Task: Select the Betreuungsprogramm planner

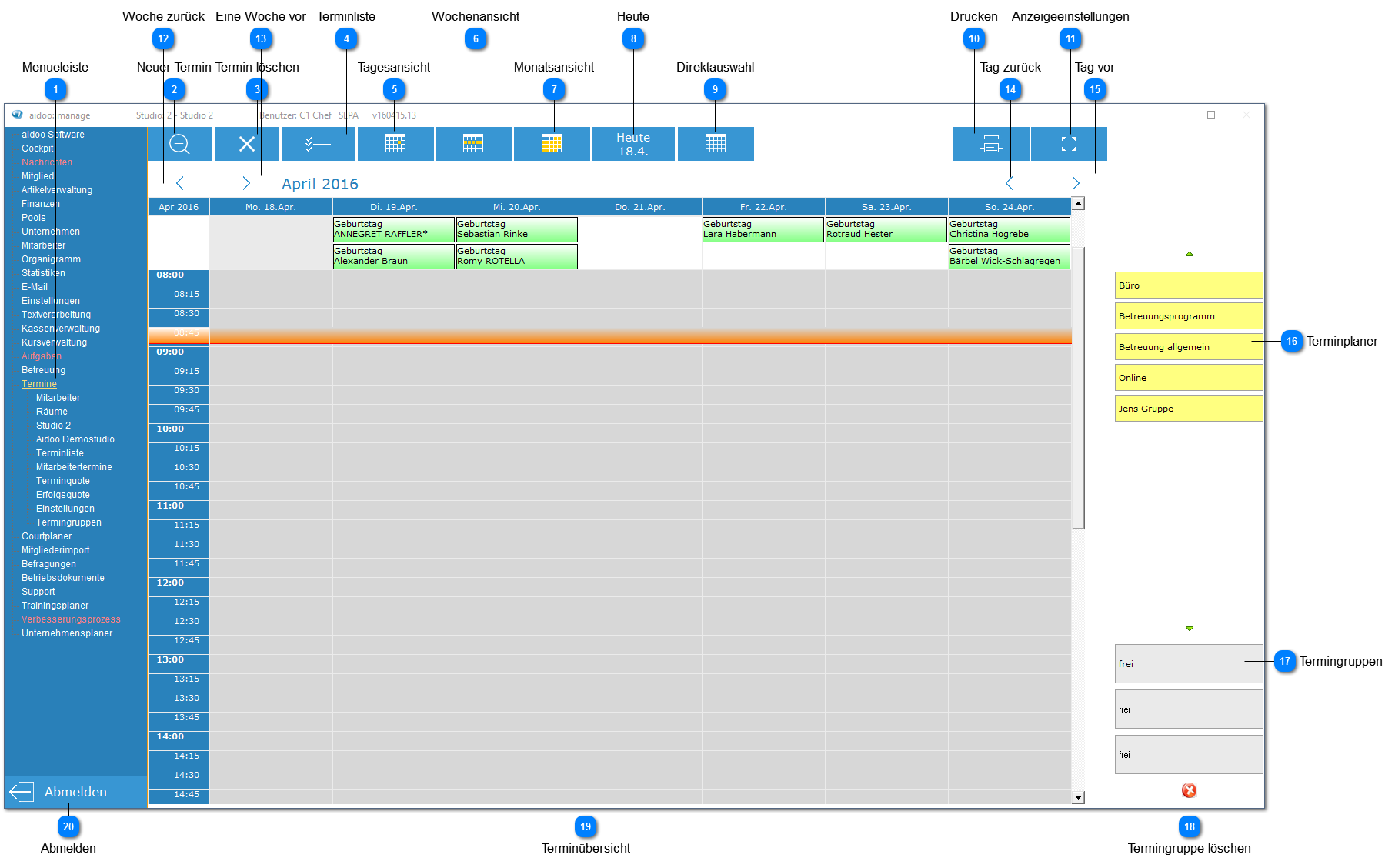Action: pyautogui.click(x=1189, y=315)
